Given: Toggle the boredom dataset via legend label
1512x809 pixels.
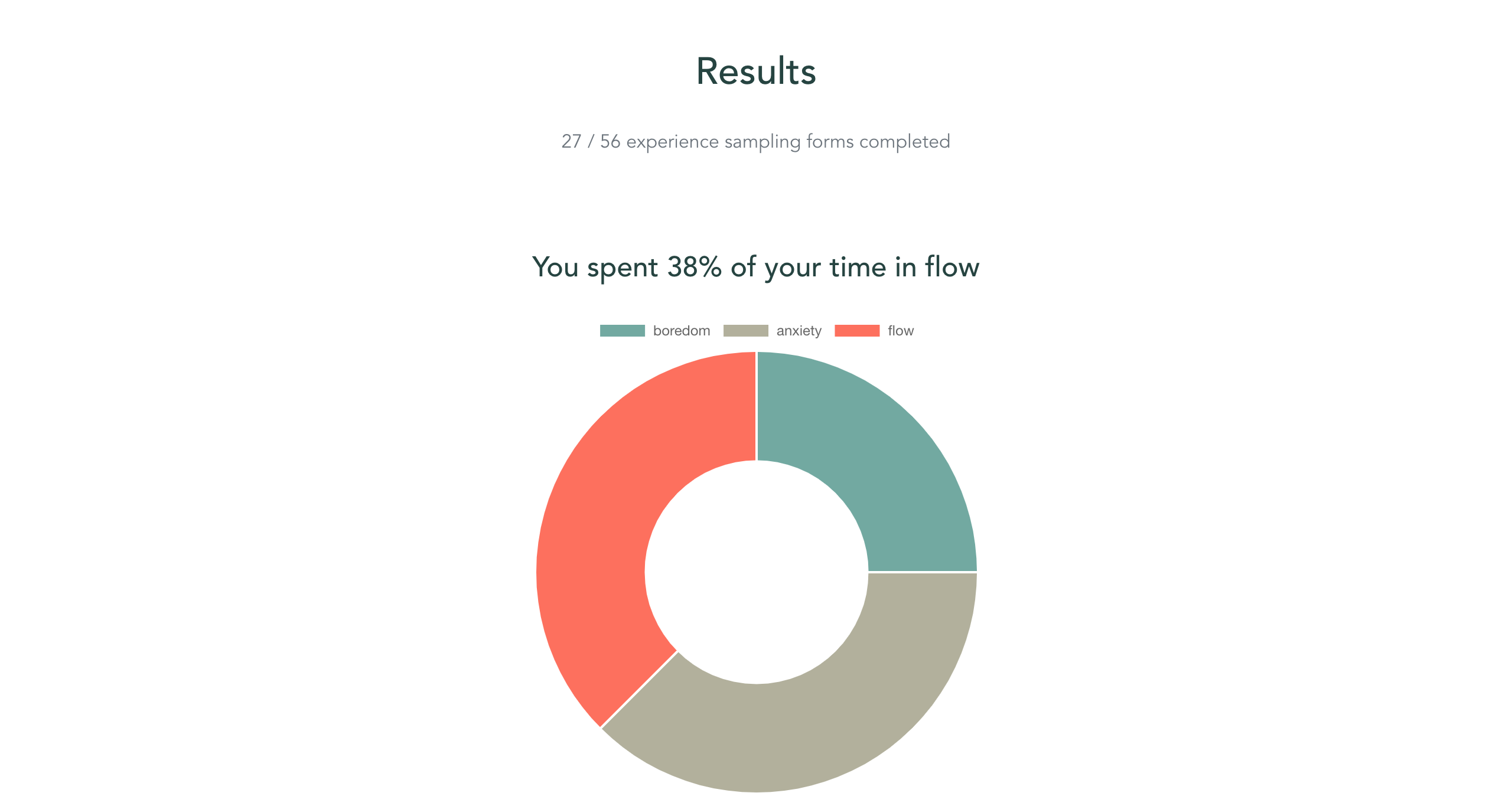Looking at the screenshot, I should (682, 331).
